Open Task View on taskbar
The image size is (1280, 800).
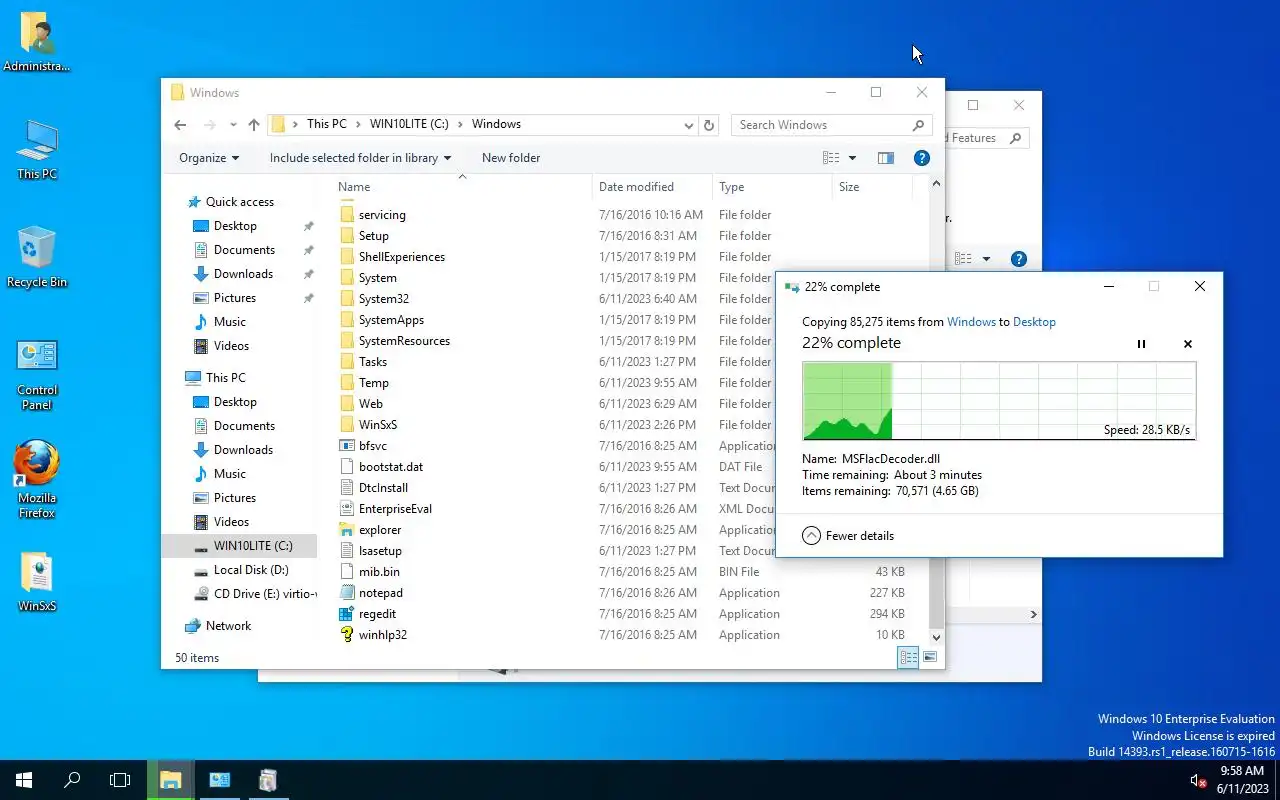[120, 780]
